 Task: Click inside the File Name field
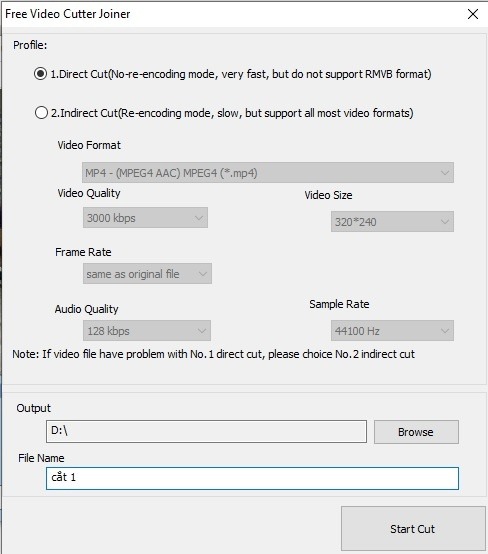pos(252,478)
